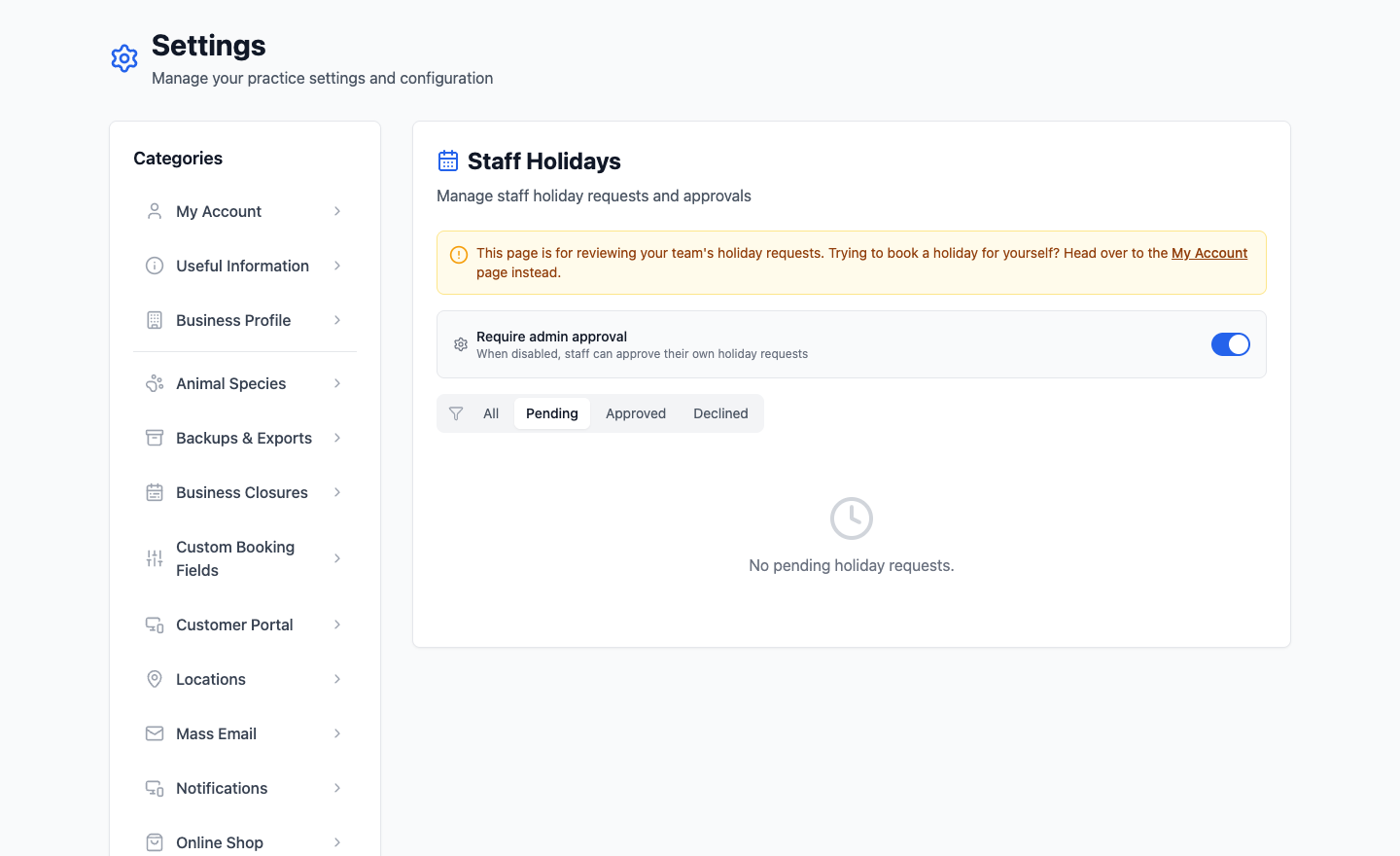Click the gear icon beside Require admin approval
Viewport: 1400px width, 856px height.
(461, 344)
